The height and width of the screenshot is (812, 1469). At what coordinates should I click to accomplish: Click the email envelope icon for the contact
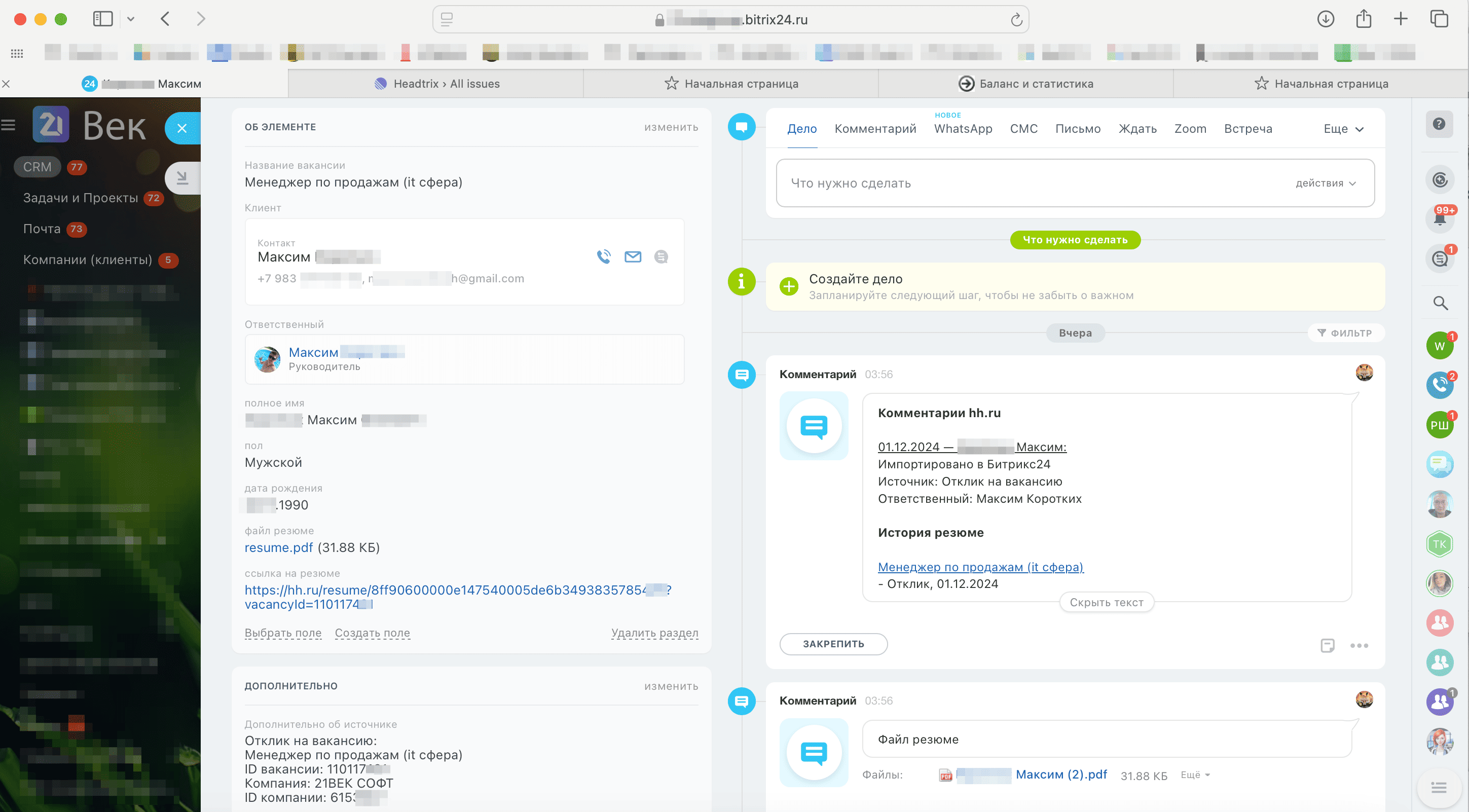point(633,256)
